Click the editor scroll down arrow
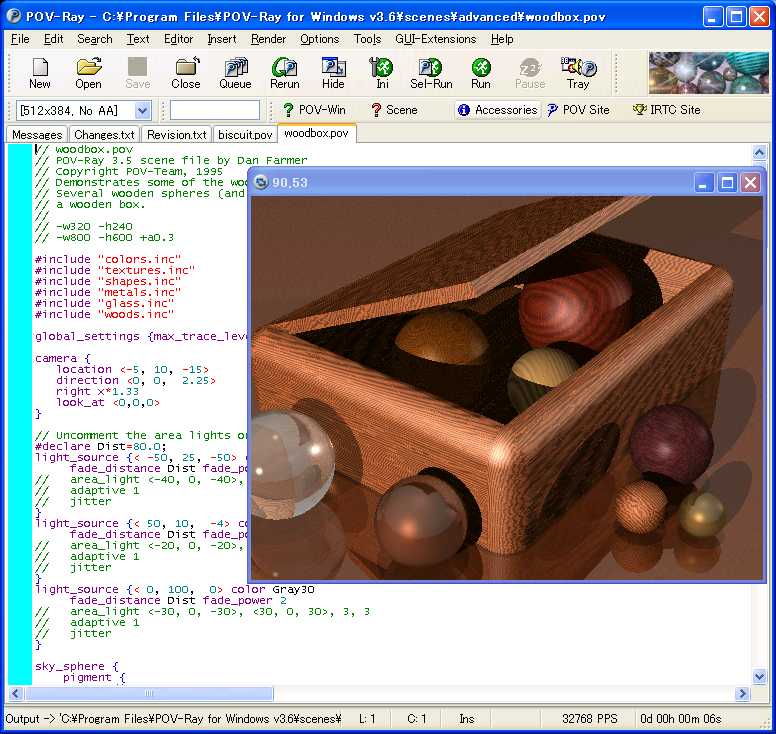The width and height of the screenshot is (776, 734). click(x=759, y=676)
